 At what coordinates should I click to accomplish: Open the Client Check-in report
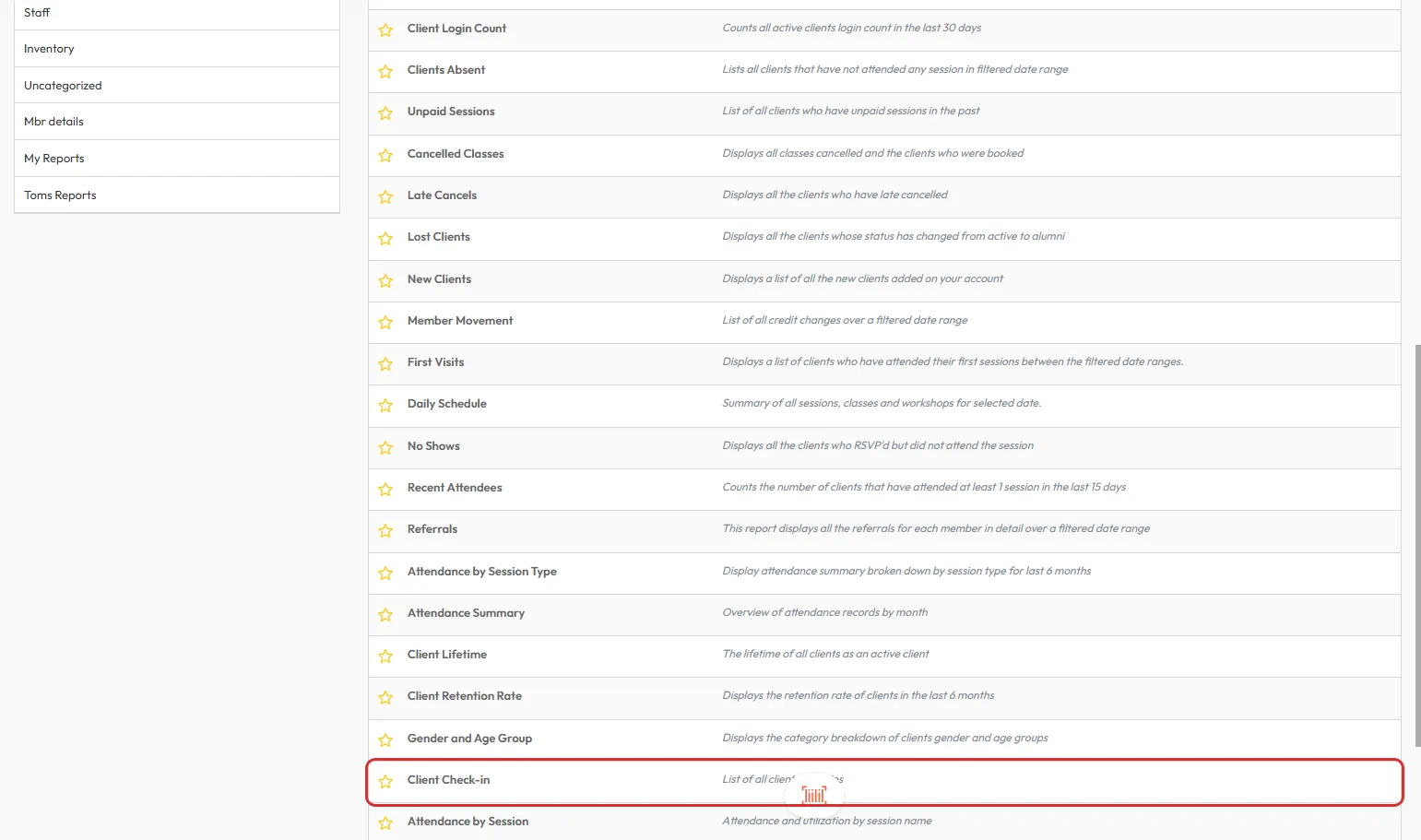(x=448, y=780)
